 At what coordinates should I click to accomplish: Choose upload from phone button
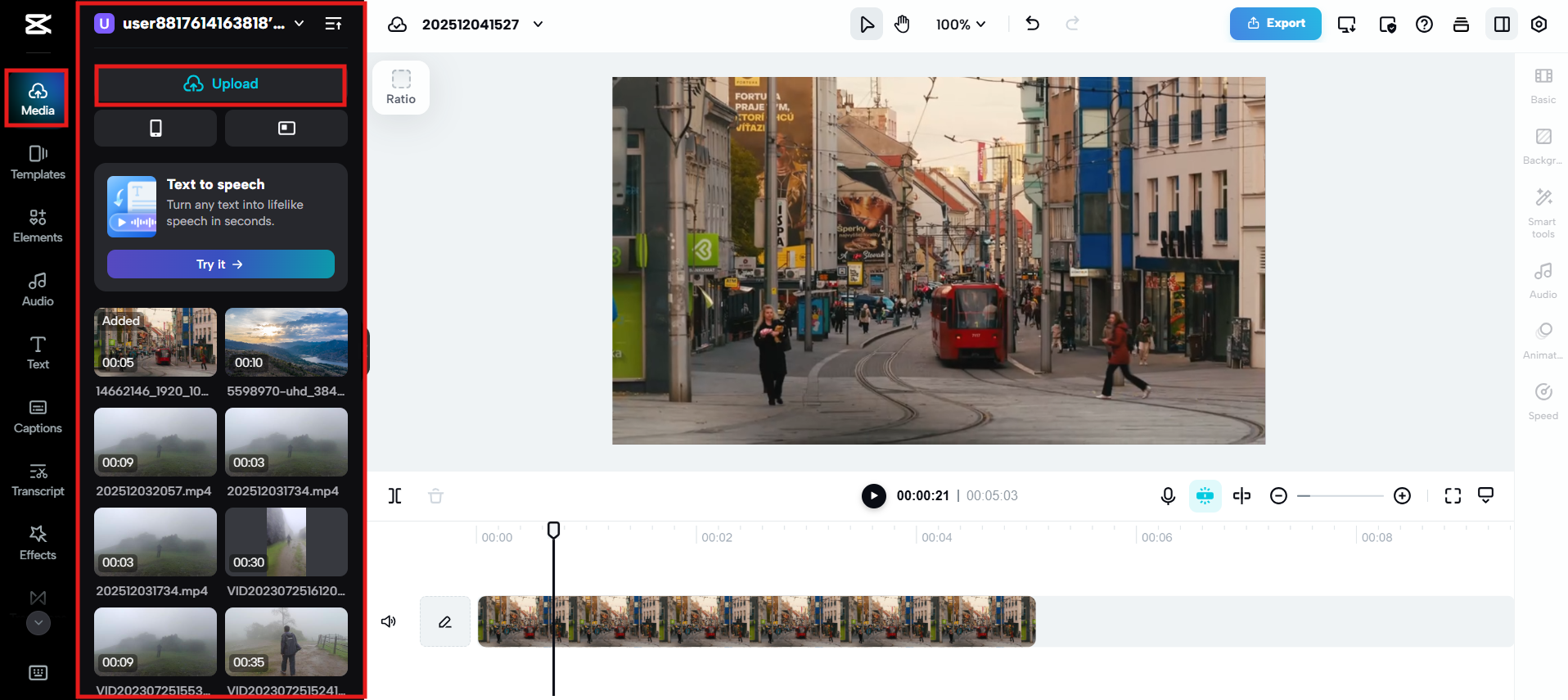[155, 129]
